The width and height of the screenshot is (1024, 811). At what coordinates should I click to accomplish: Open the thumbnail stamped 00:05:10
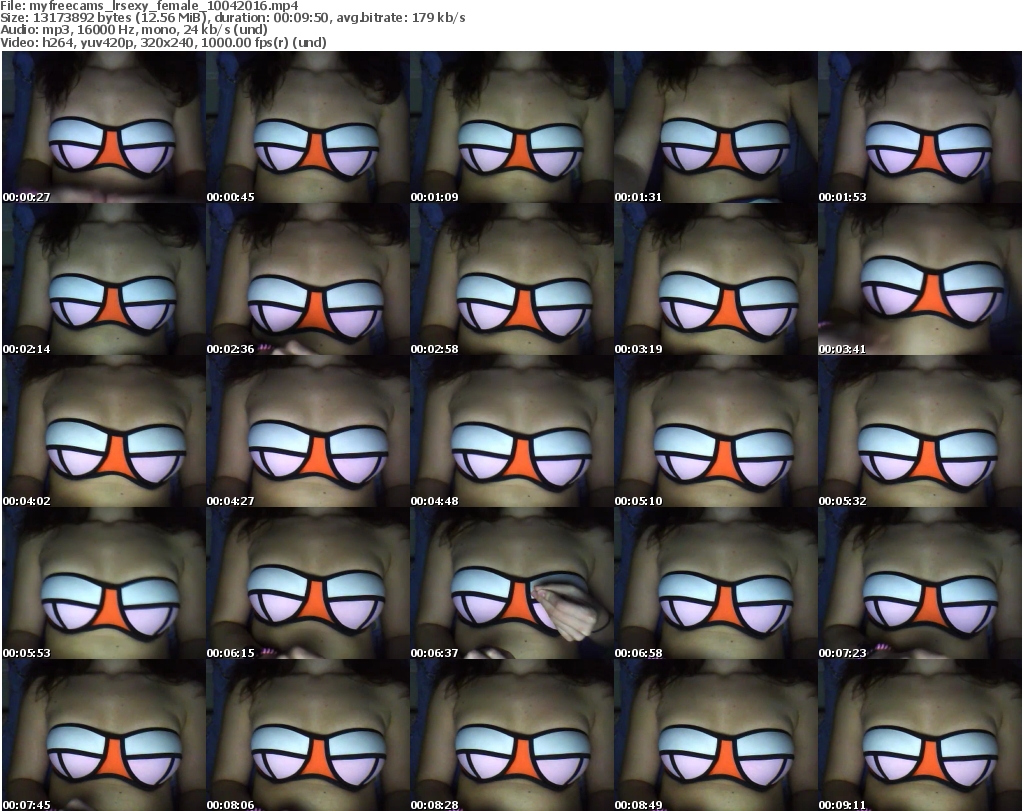click(716, 432)
